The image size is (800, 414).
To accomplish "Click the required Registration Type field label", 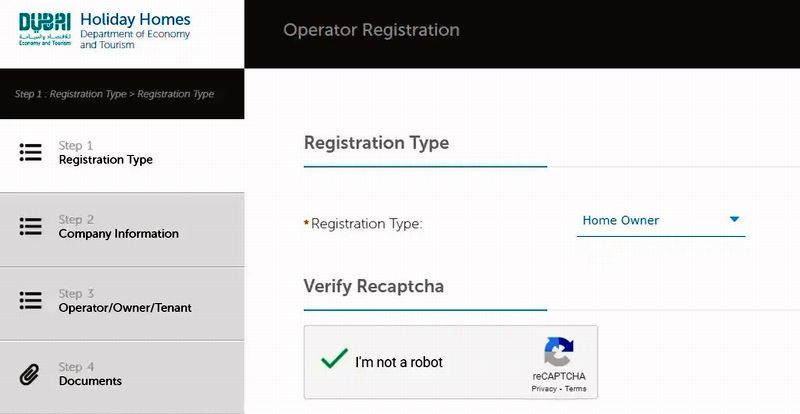I will click(x=366, y=223).
